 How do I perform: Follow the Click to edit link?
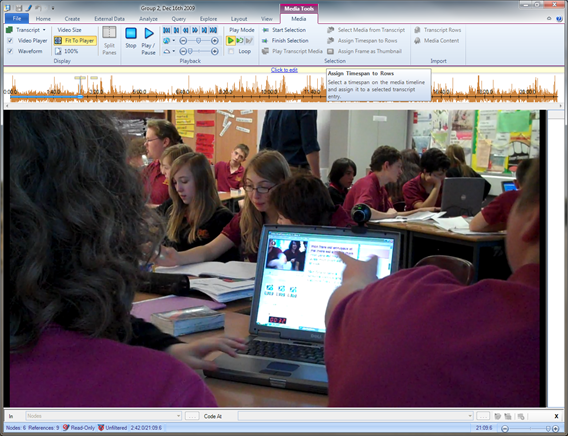click(x=284, y=70)
